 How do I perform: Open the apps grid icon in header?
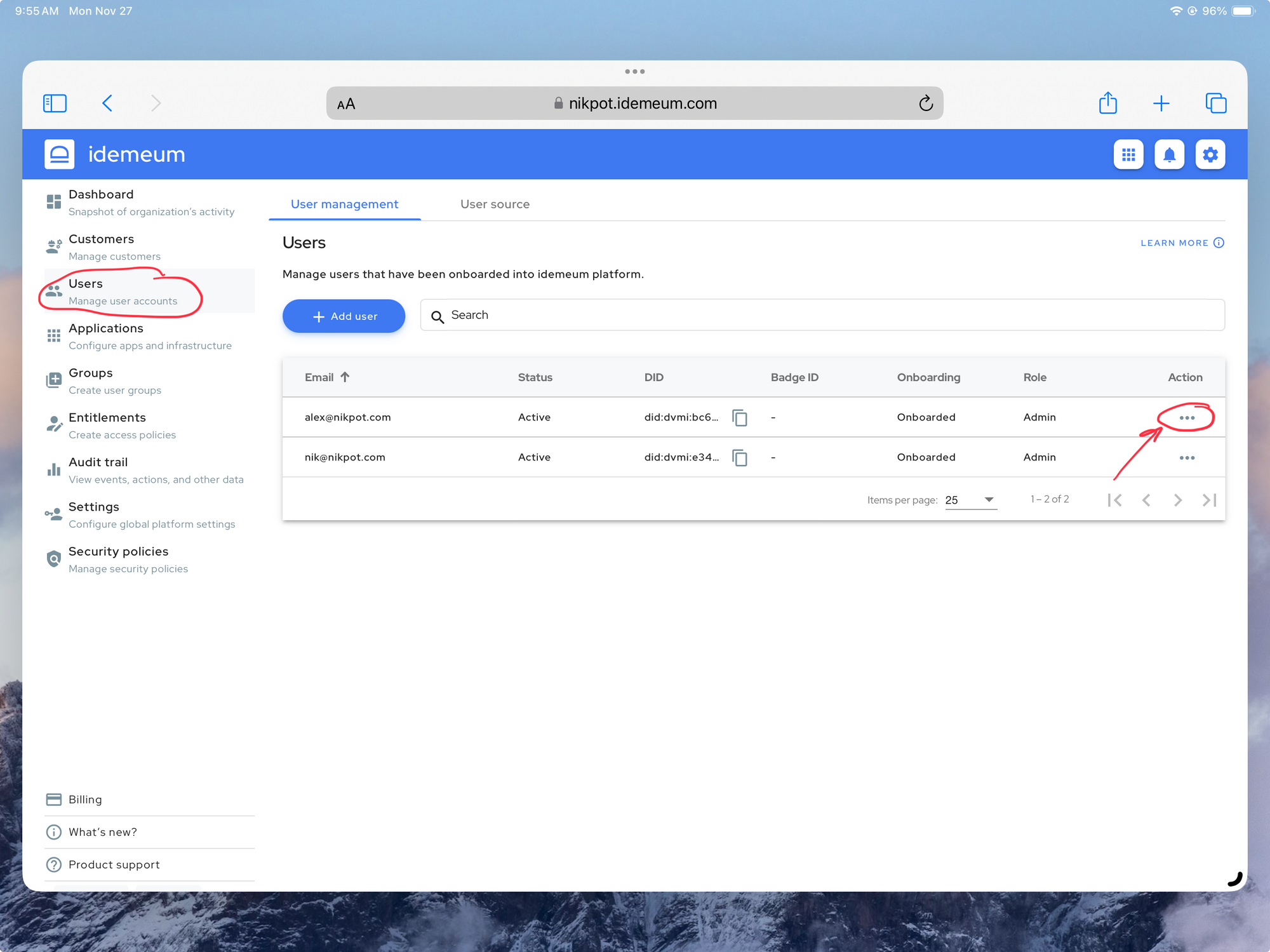point(1128,154)
